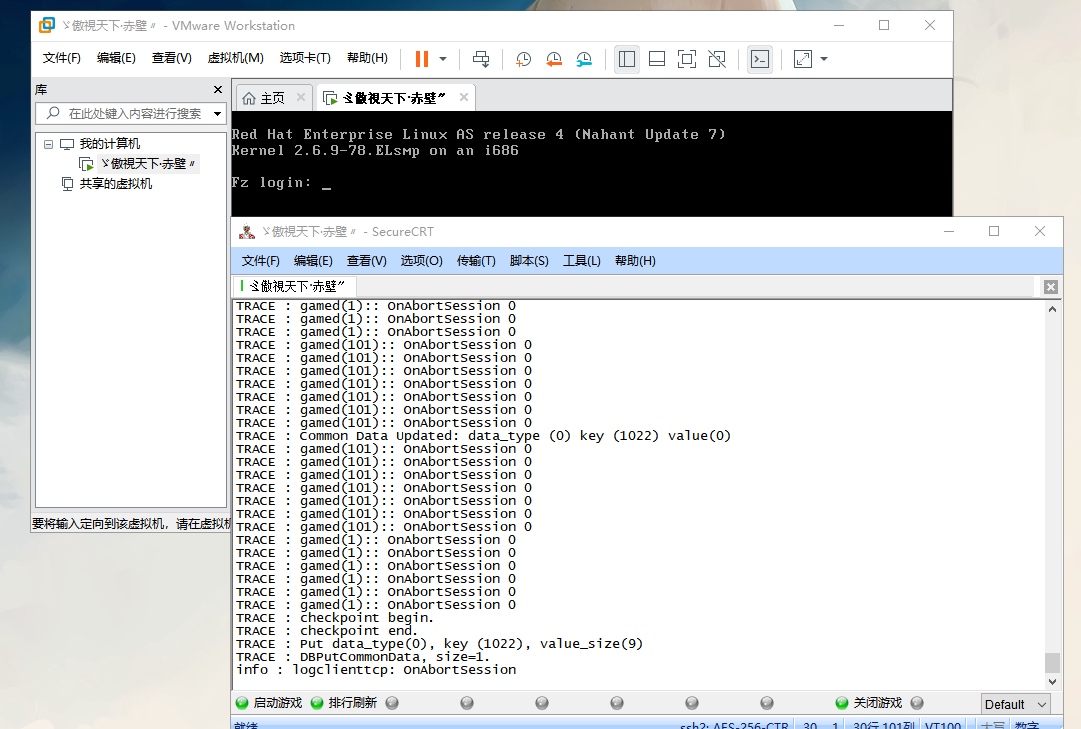Click the 启动游戏 button in button bar
Image resolution: width=1081 pixels, height=729 pixels.
coord(270,703)
